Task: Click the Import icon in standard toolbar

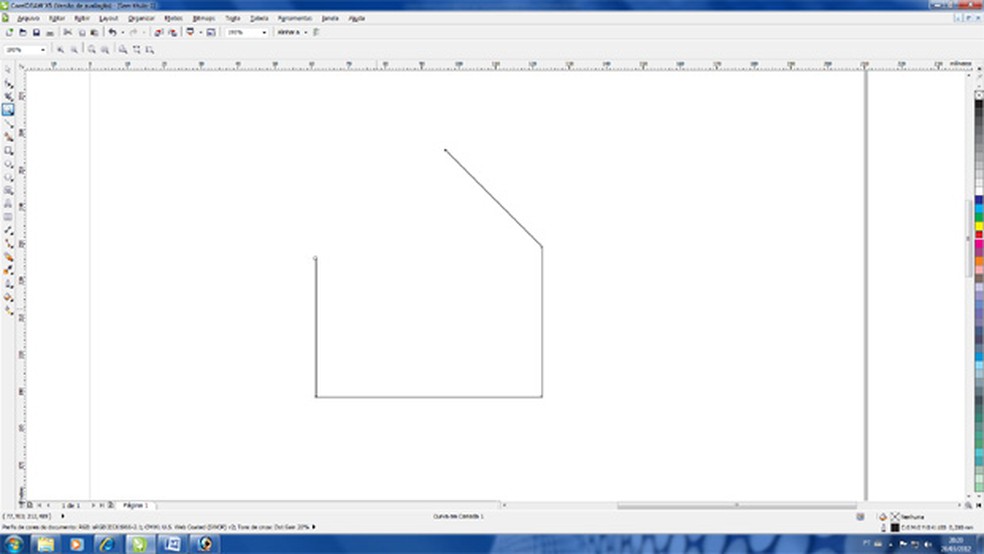Action: pos(159,32)
